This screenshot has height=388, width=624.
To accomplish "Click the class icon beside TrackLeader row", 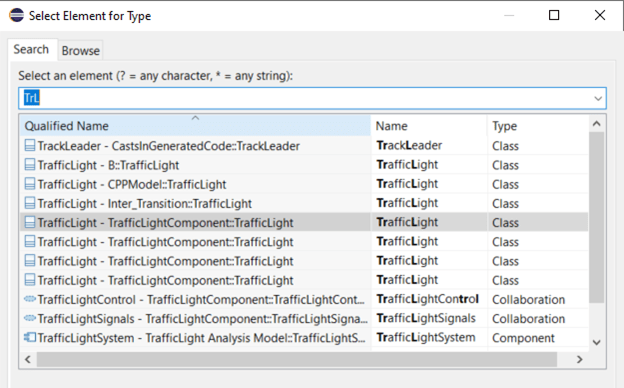I will [x=30, y=145].
